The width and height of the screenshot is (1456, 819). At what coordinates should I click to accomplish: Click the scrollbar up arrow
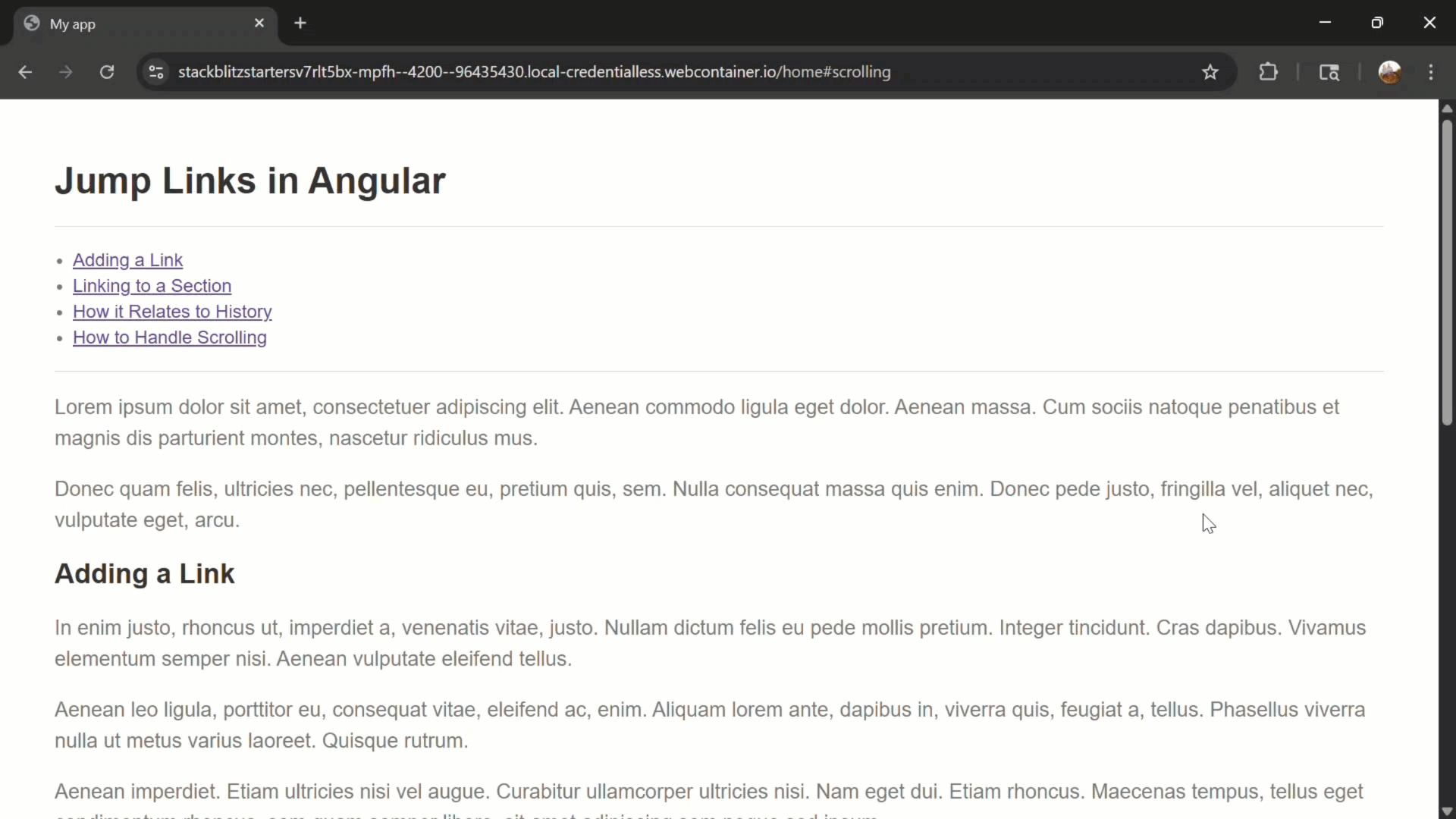click(x=1447, y=108)
